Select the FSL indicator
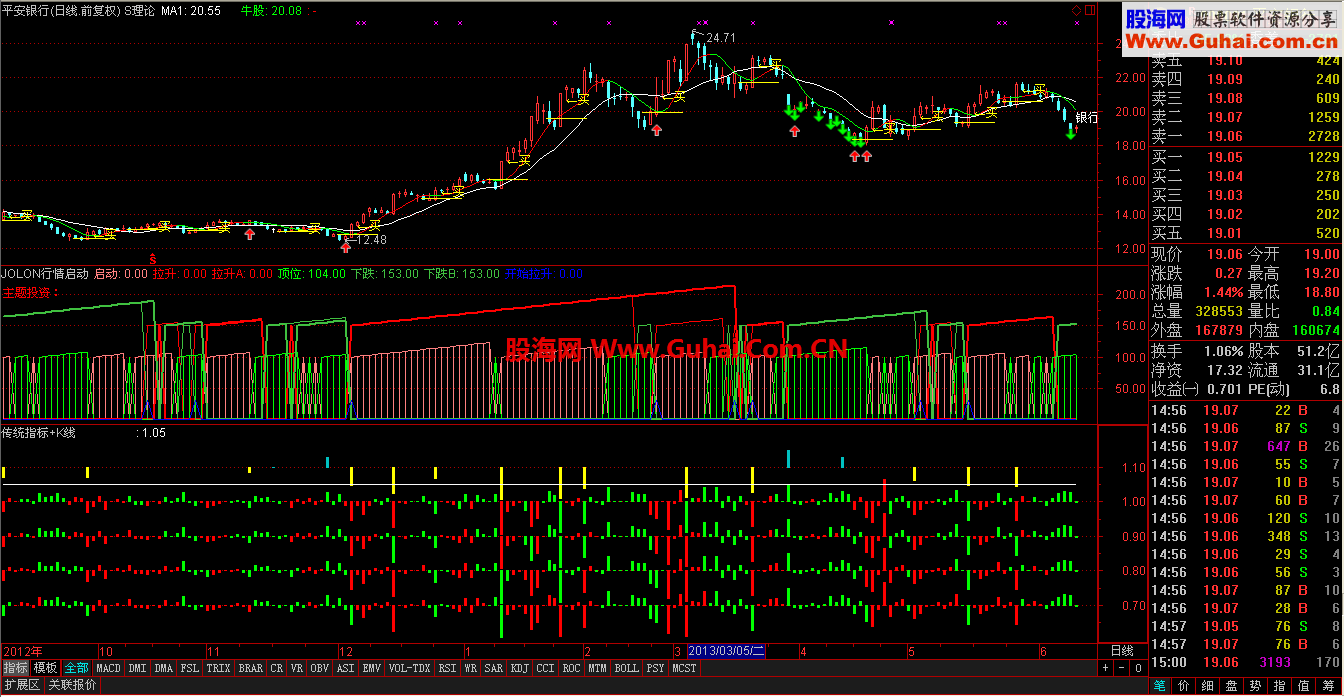 [189, 668]
